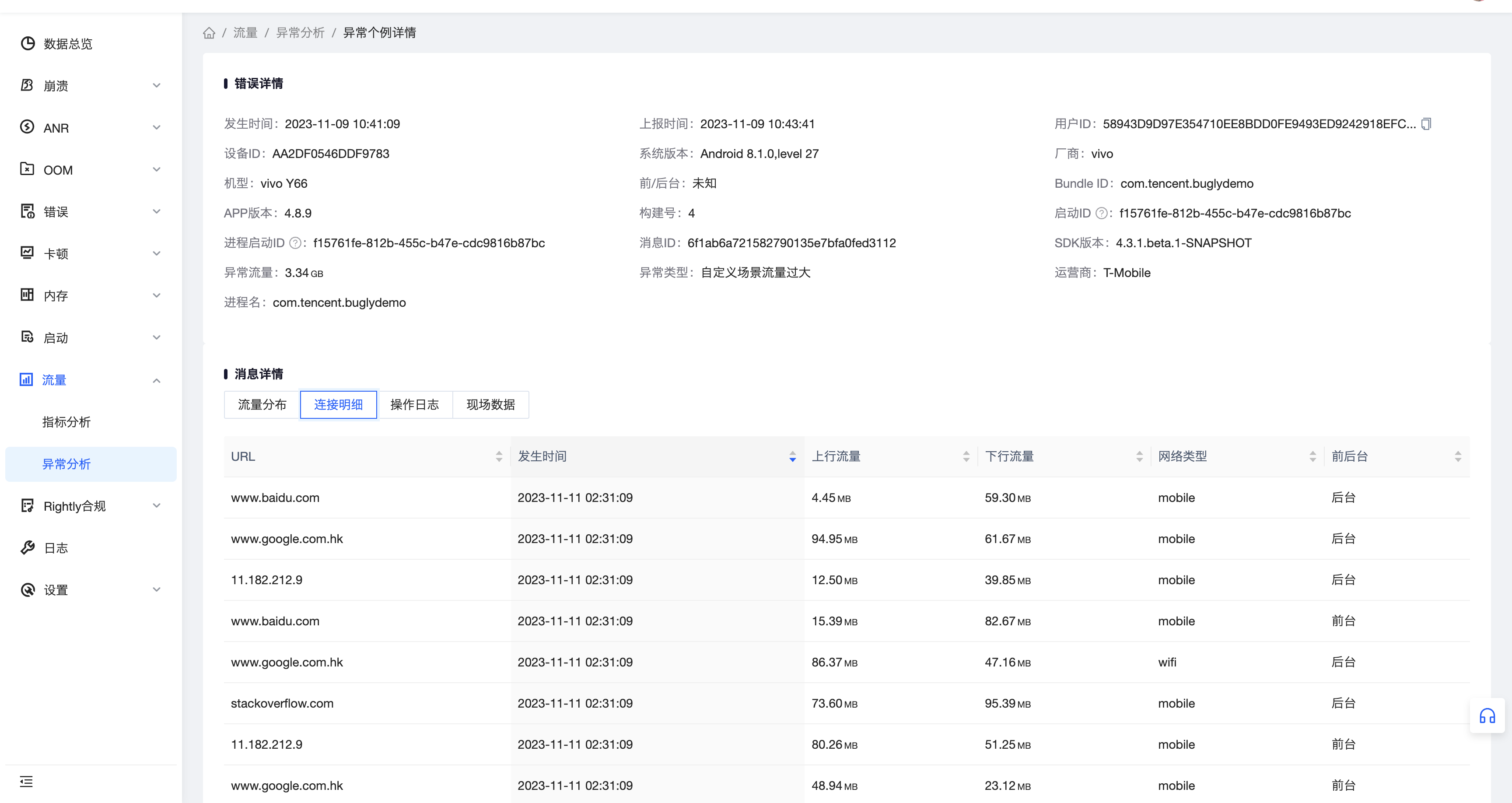Open 现场数据 tab

[491, 404]
